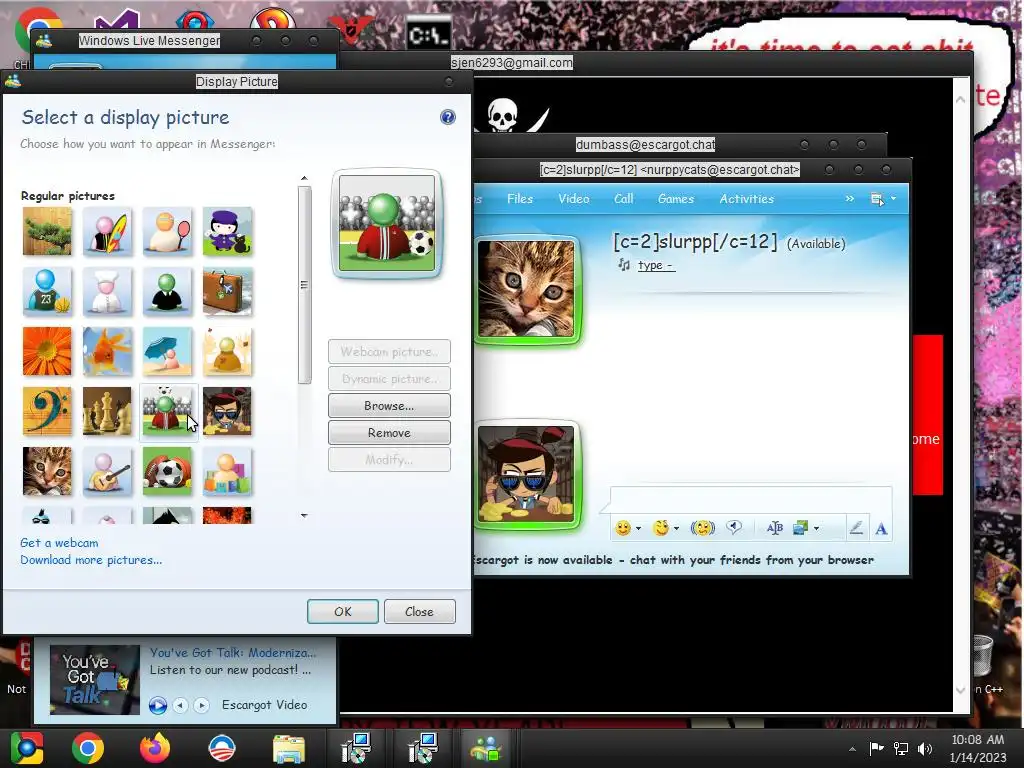Select the bass clef music picture
This screenshot has width=1024, height=768.
pos(47,411)
